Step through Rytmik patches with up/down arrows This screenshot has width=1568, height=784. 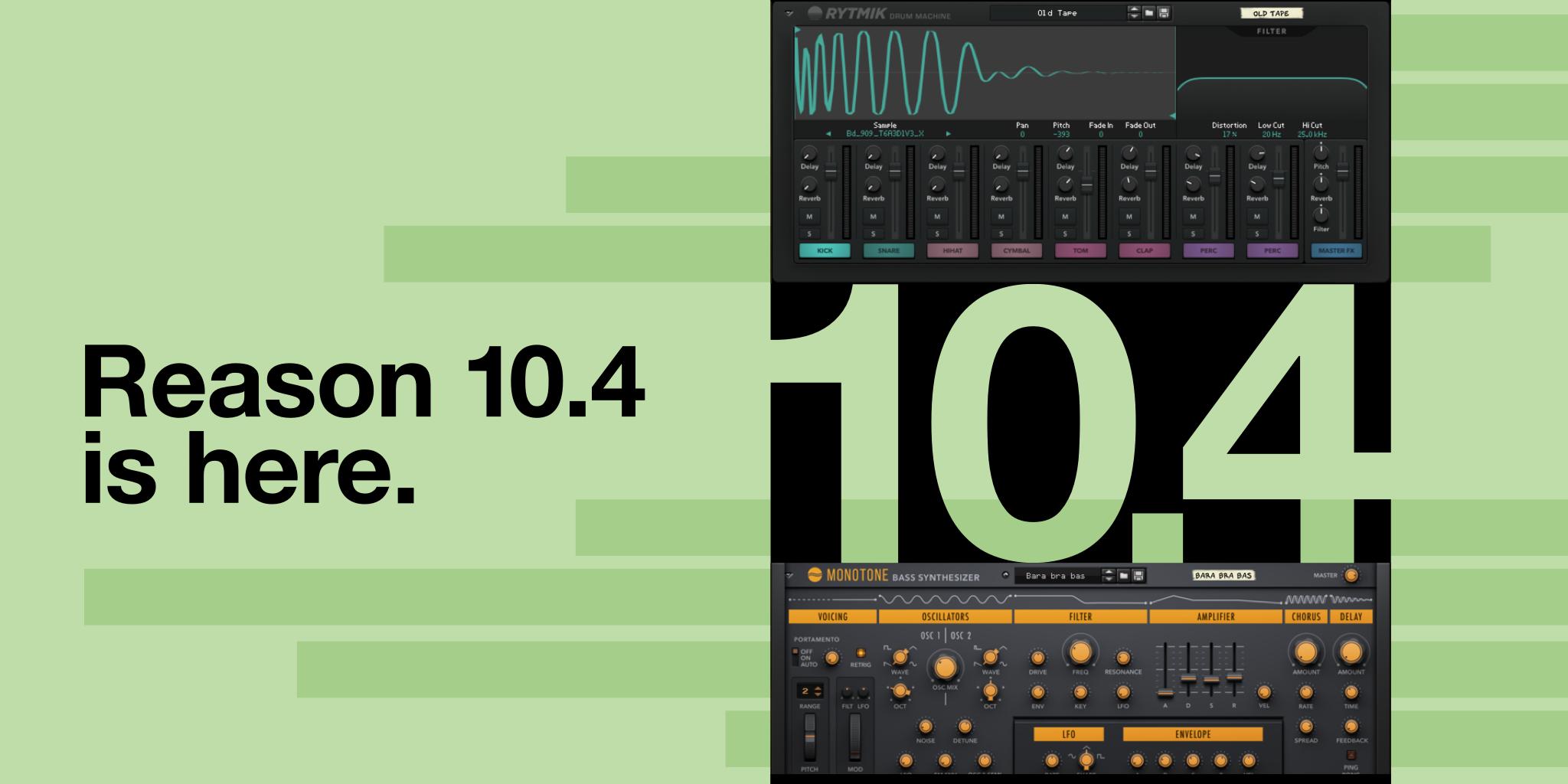pos(1134,13)
